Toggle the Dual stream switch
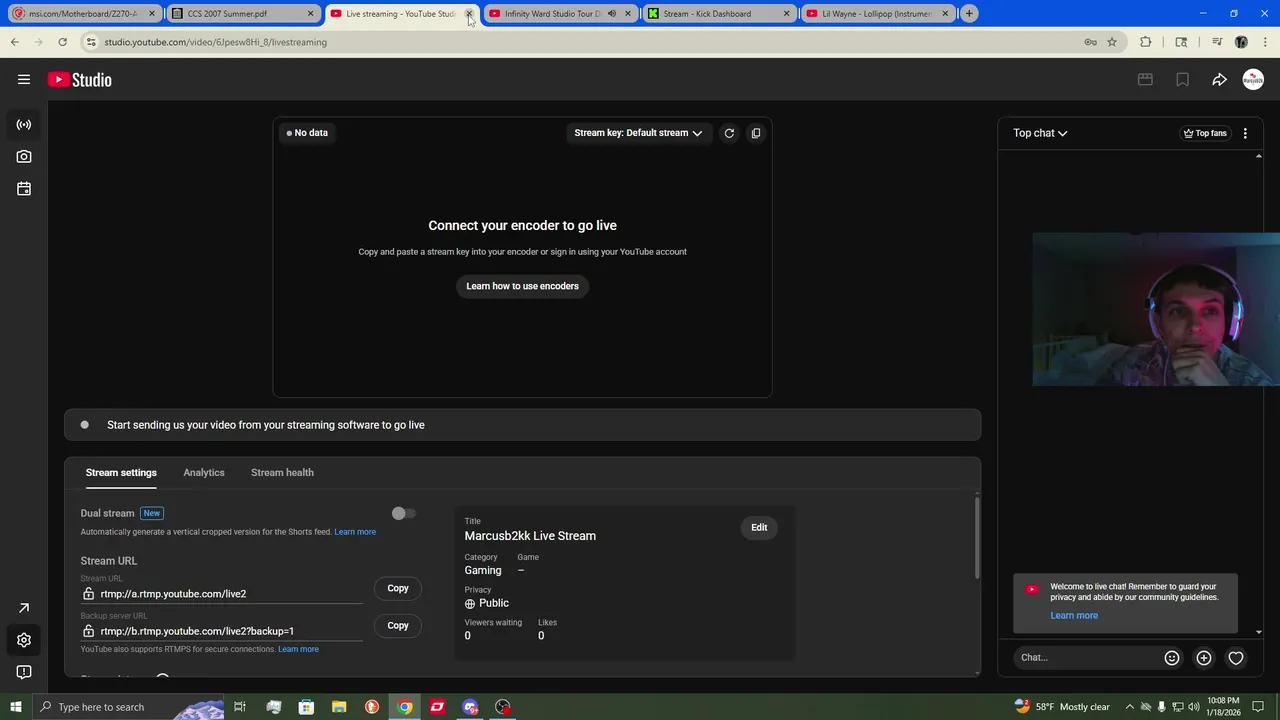Screen dimensions: 1280x720 click(403, 513)
